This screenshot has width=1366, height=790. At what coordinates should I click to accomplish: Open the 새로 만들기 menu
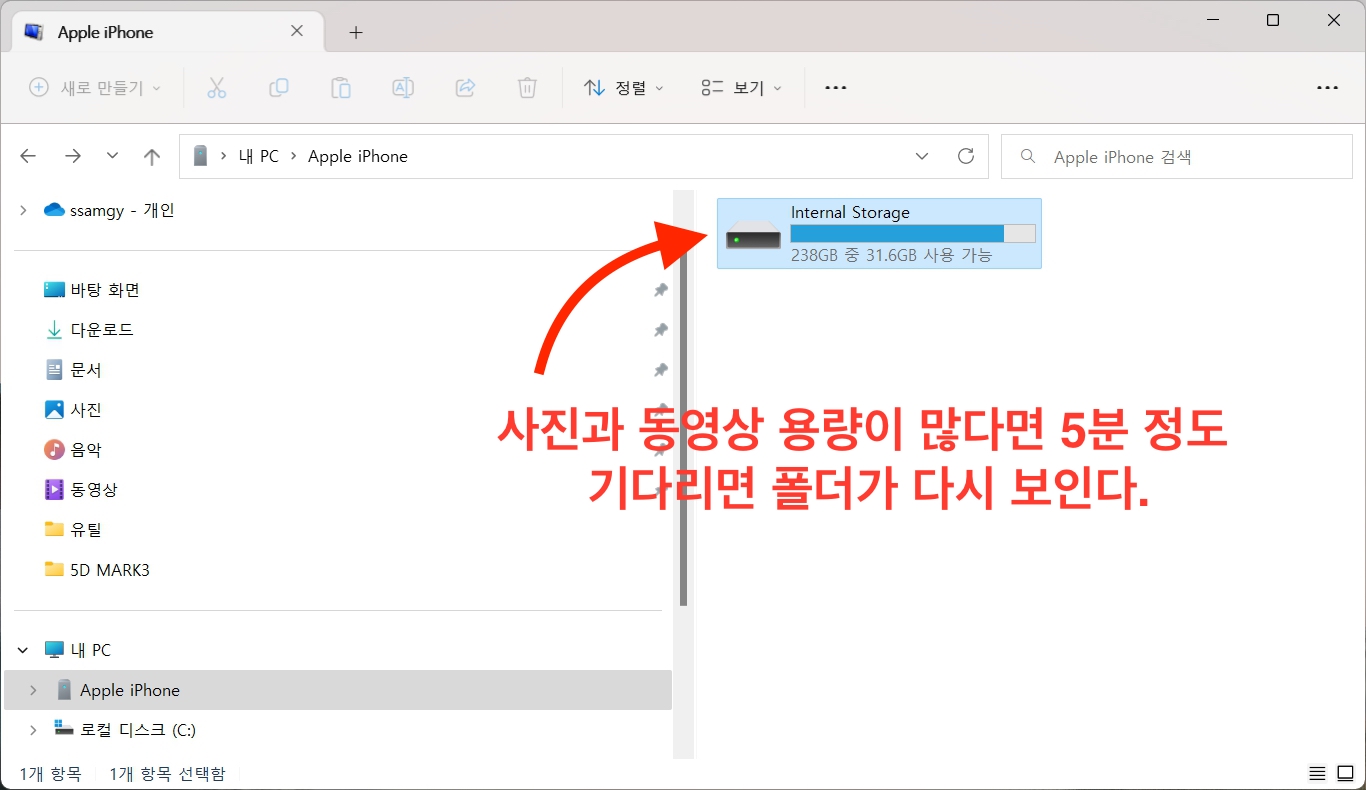coord(95,88)
